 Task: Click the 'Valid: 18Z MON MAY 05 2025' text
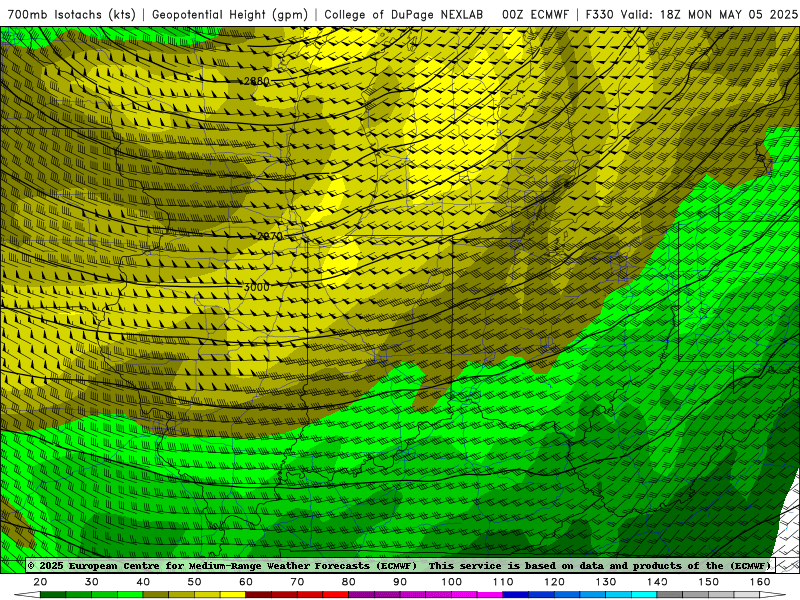(x=709, y=14)
